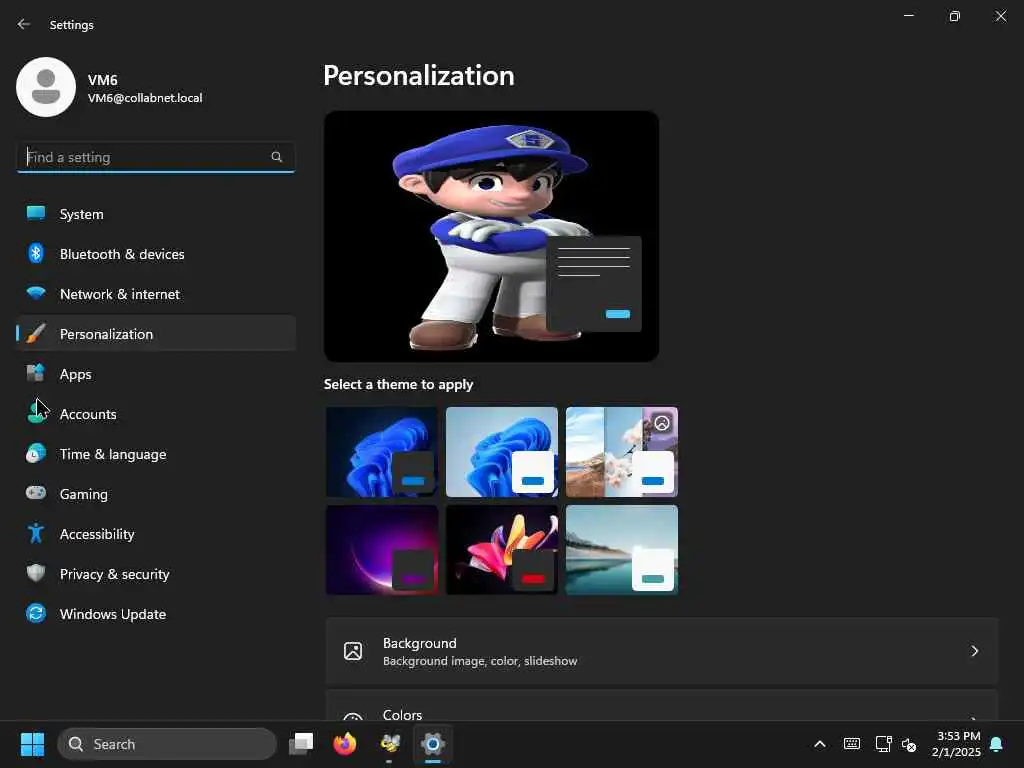Viewport: 1024px width, 768px height.
Task: Click the System monitor icon
Action: point(36,214)
